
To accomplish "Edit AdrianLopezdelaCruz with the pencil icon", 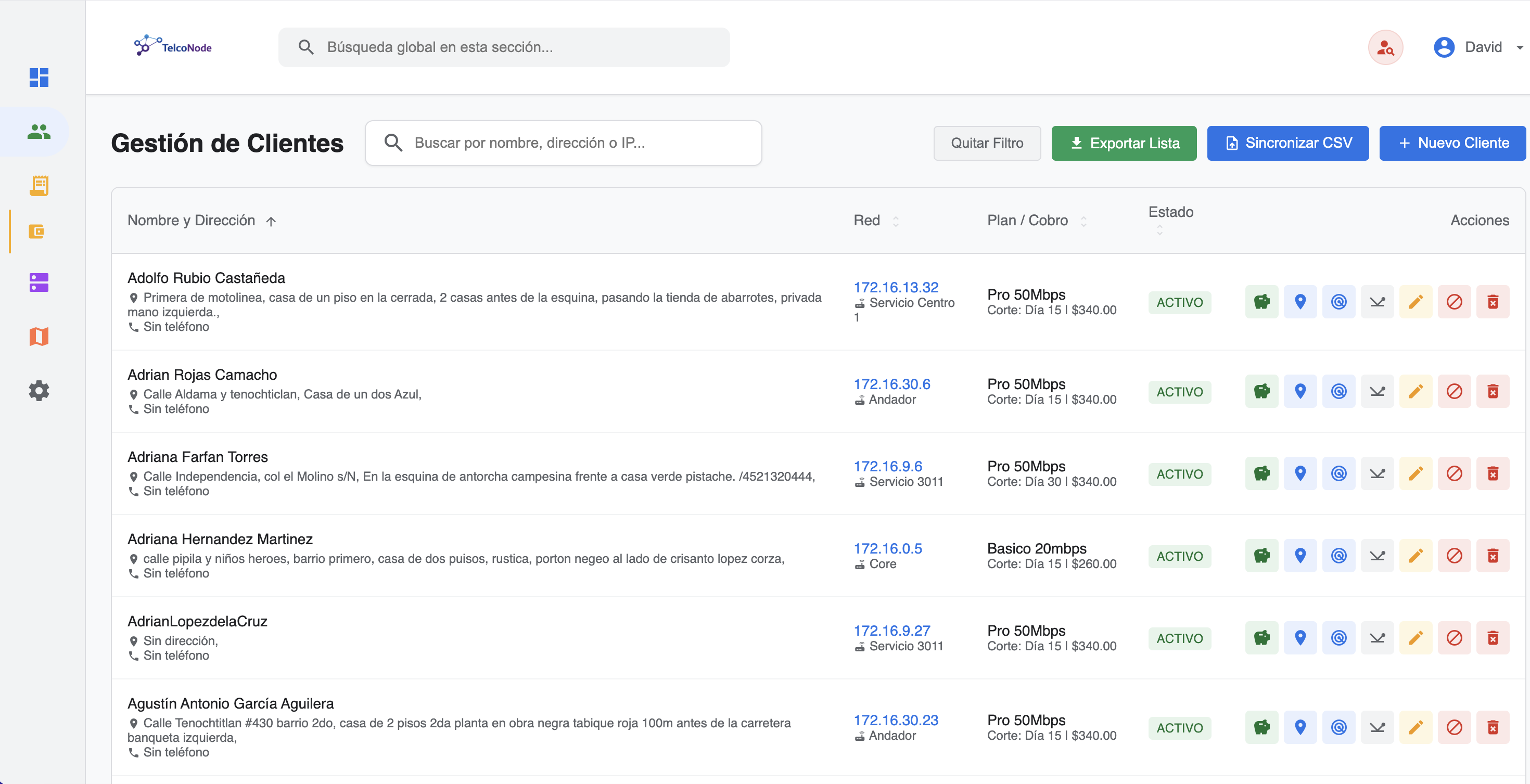I will pyautogui.click(x=1416, y=638).
